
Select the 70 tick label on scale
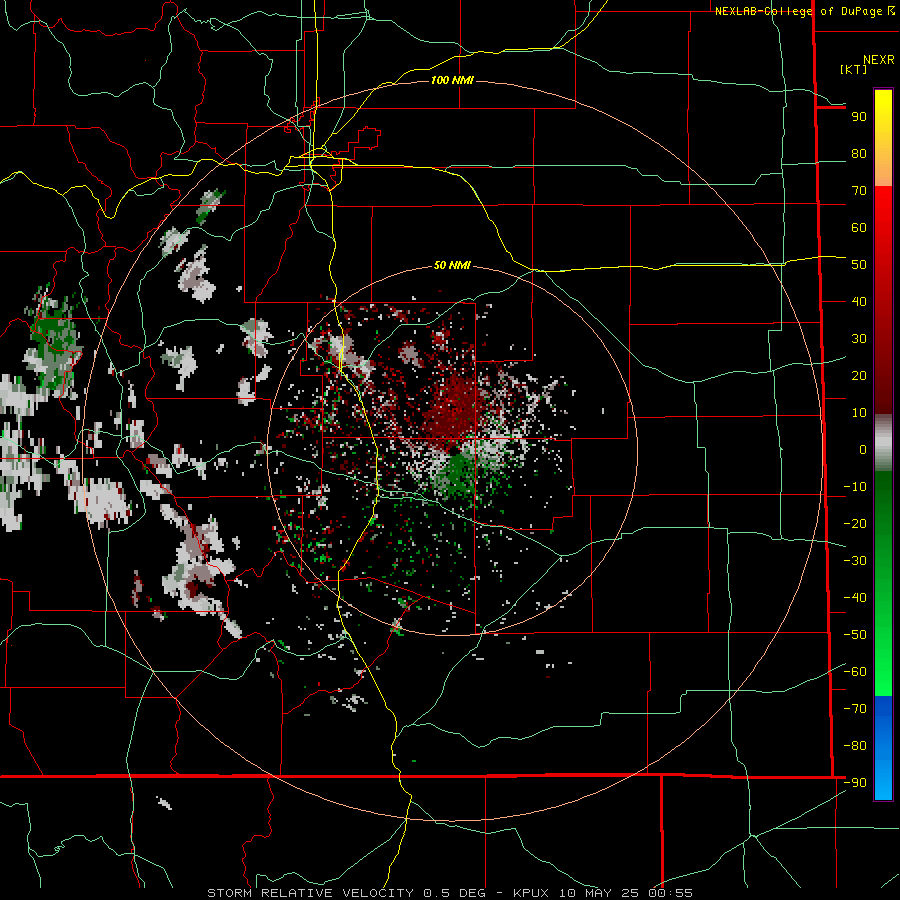[859, 191]
